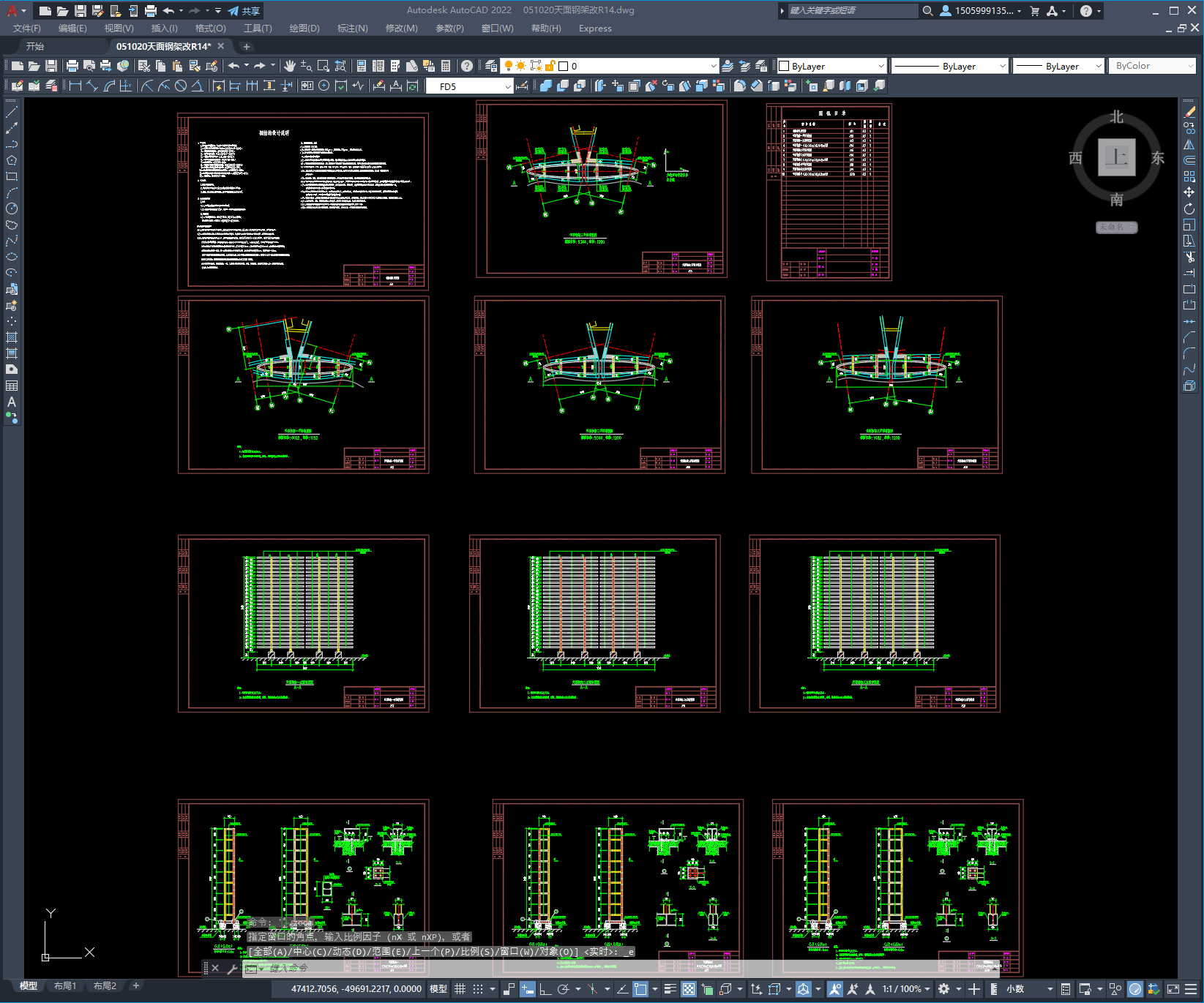The height and width of the screenshot is (1003, 1204).
Task: Select the Diameter dimension tool
Action: [x=181, y=86]
